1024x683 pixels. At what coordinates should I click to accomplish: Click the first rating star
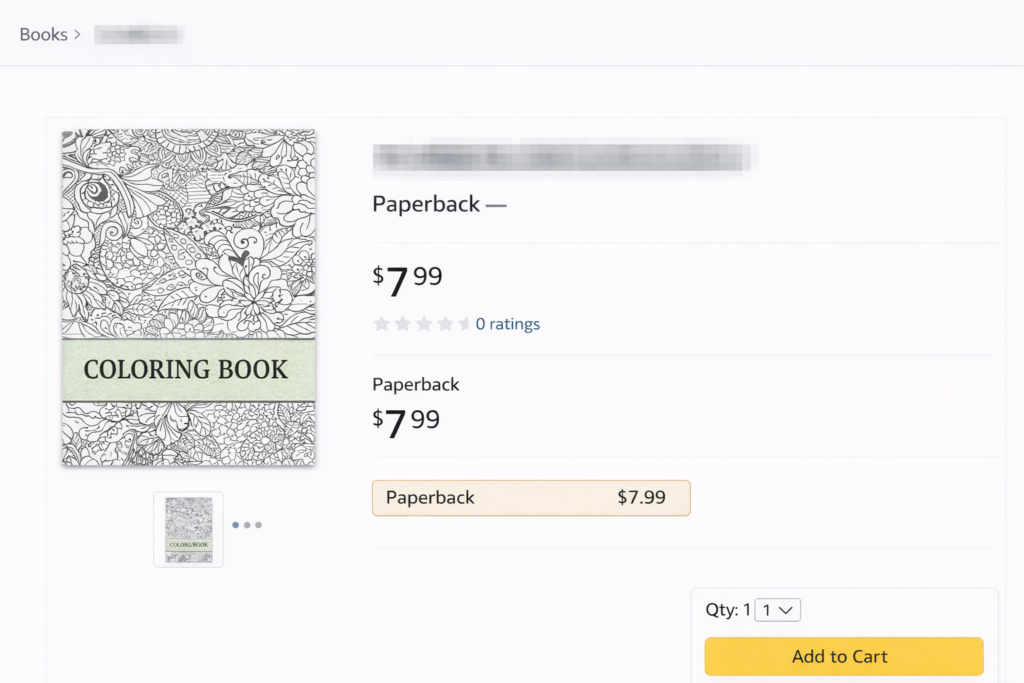(381, 324)
